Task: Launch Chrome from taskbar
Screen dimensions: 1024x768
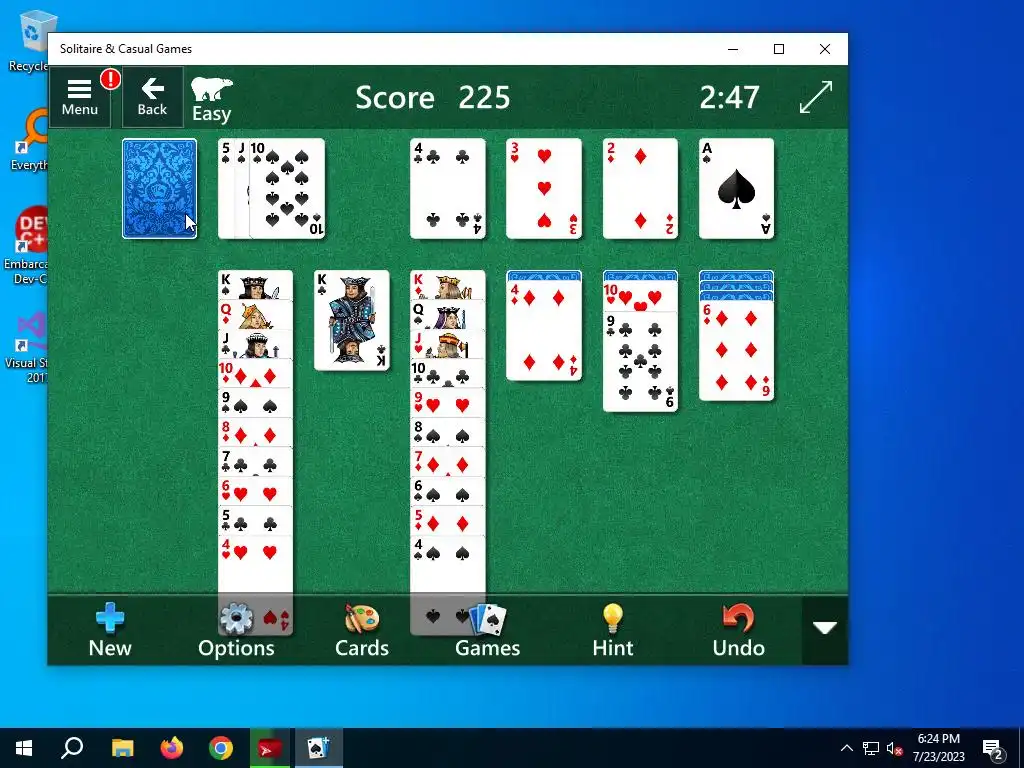Action: tap(221, 748)
